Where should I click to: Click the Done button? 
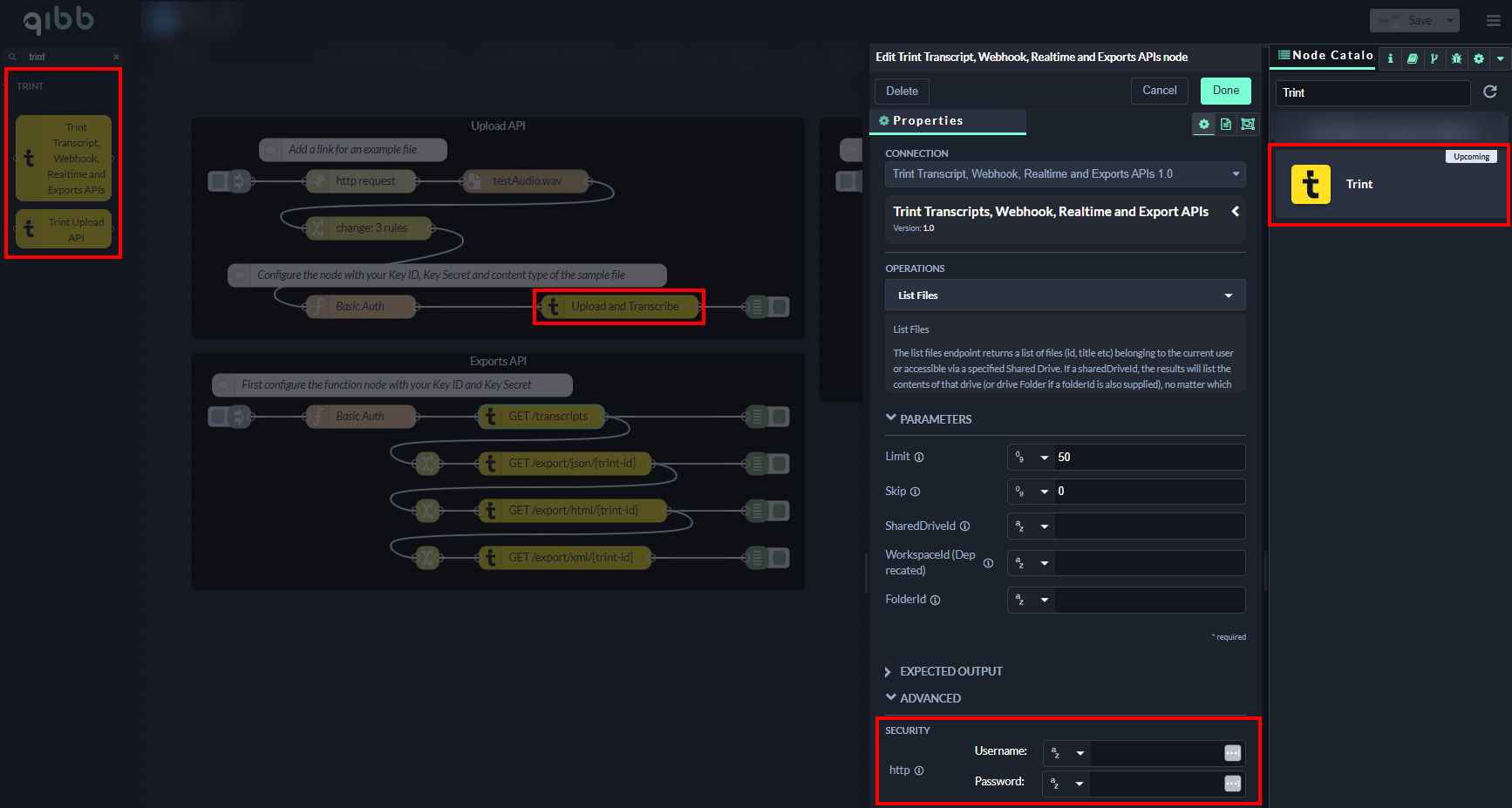1225,91
